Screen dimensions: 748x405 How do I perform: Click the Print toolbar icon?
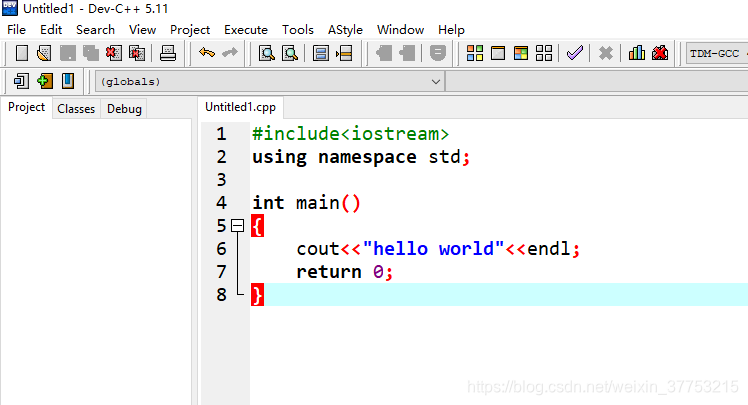[x=167, y=53]
